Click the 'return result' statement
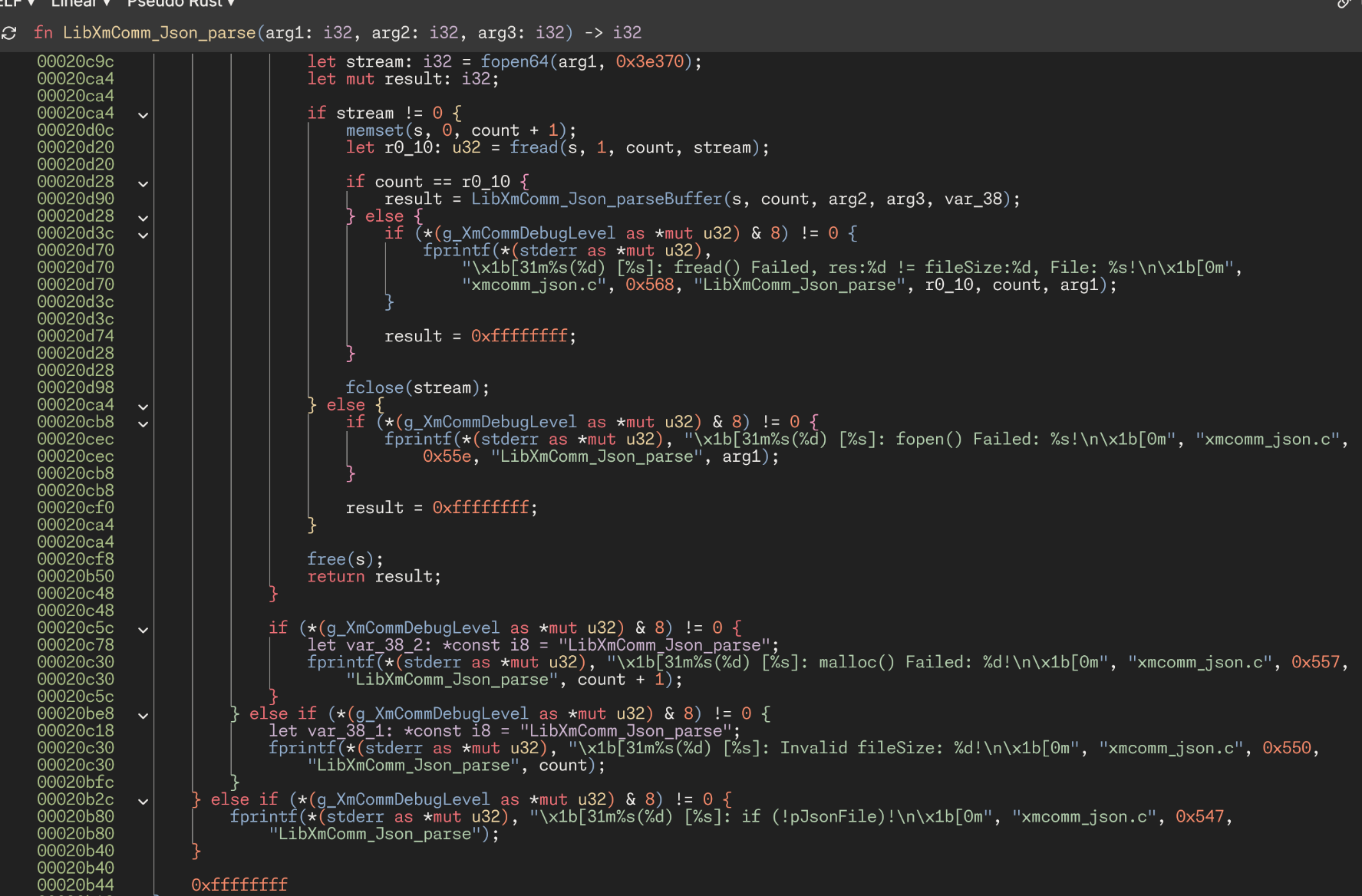 [374, 576]
